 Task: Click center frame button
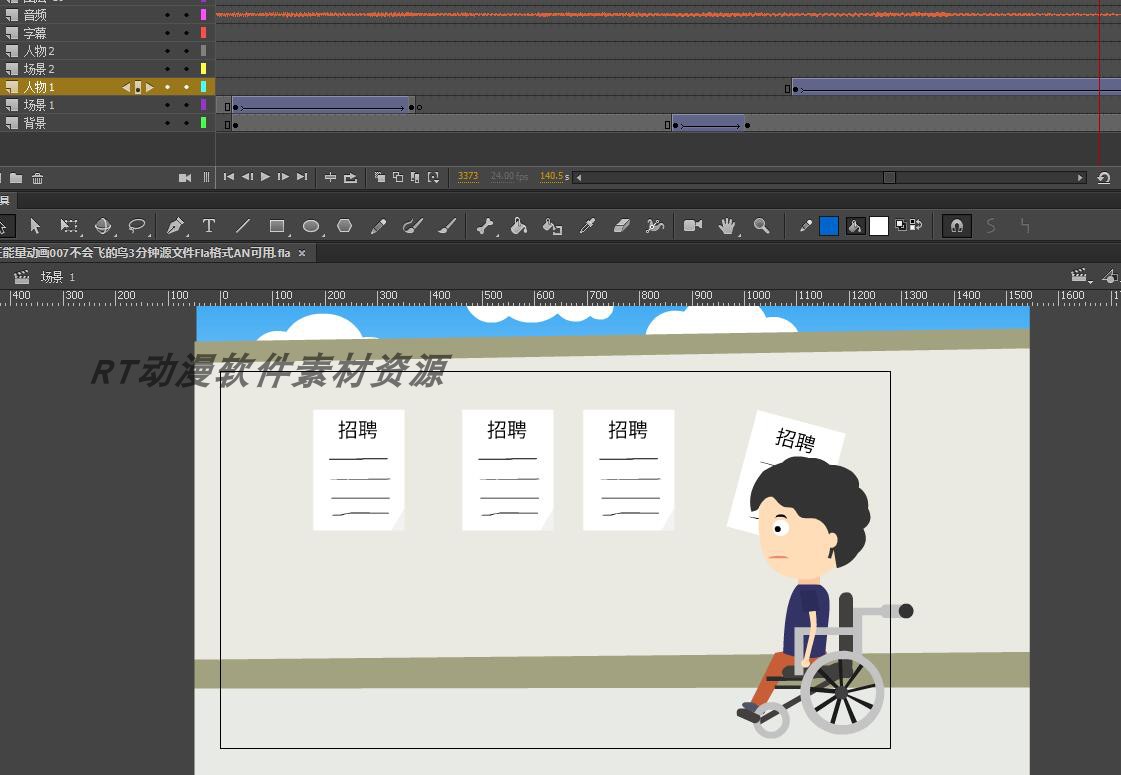pyautogui.click(x=330, y=177)
